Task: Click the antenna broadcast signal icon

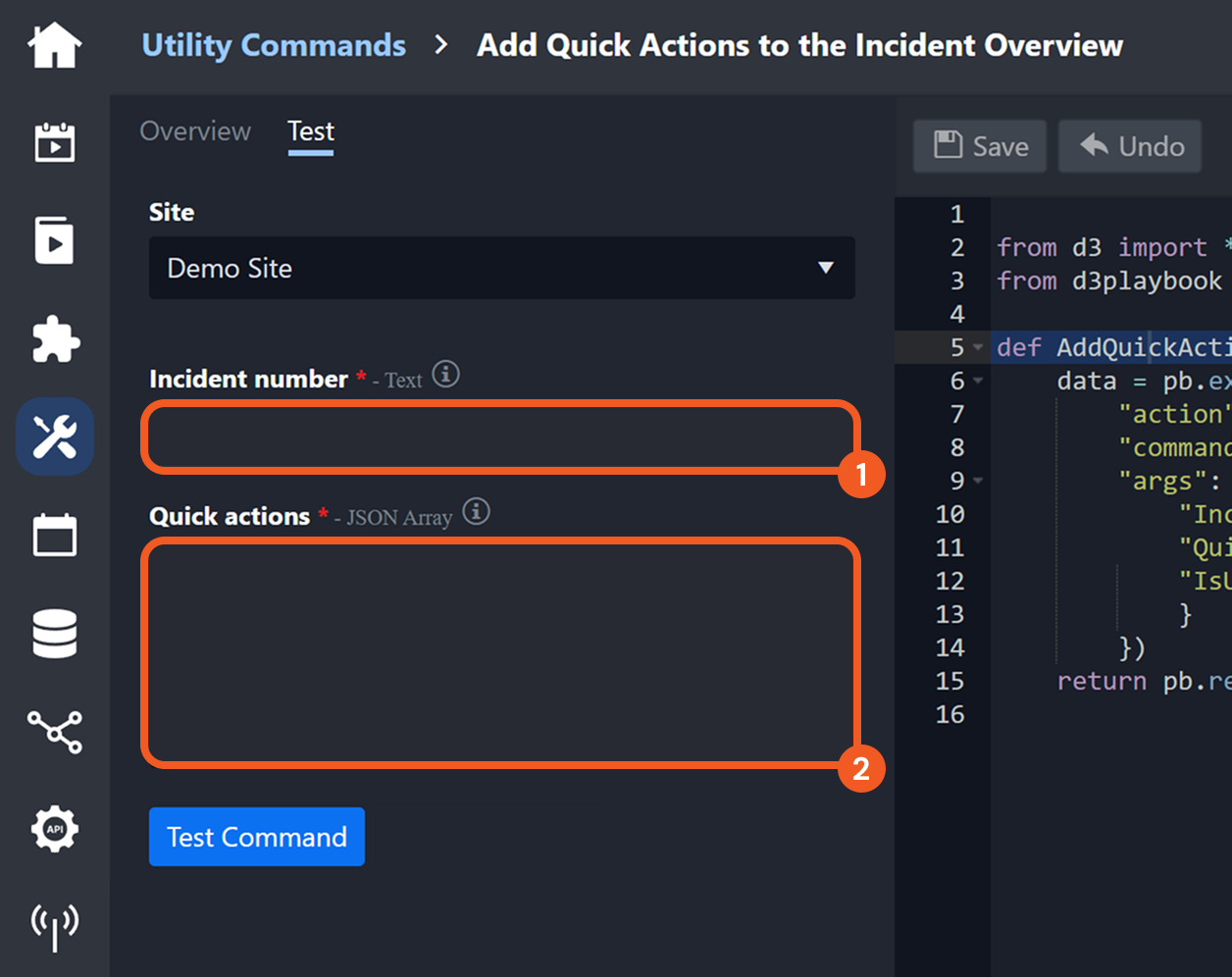Action: pyautogui.click(x=55, y=926)
